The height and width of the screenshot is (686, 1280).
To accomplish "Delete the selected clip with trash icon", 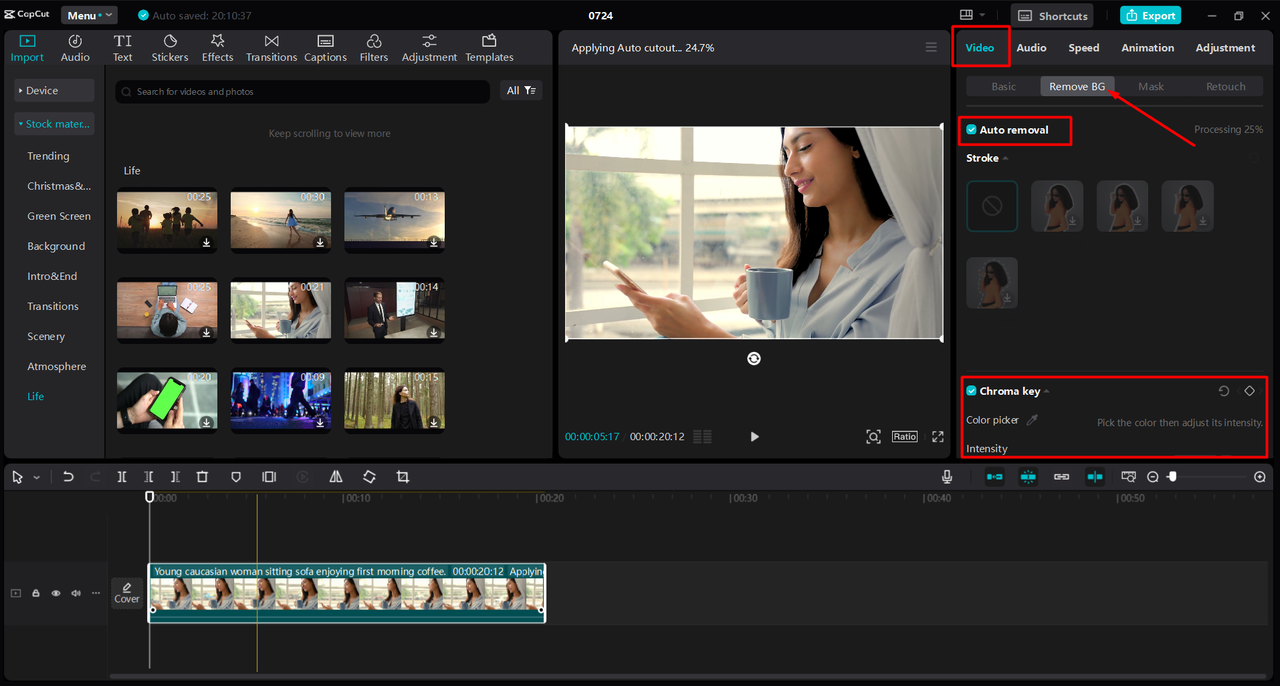I will [202, 477].
